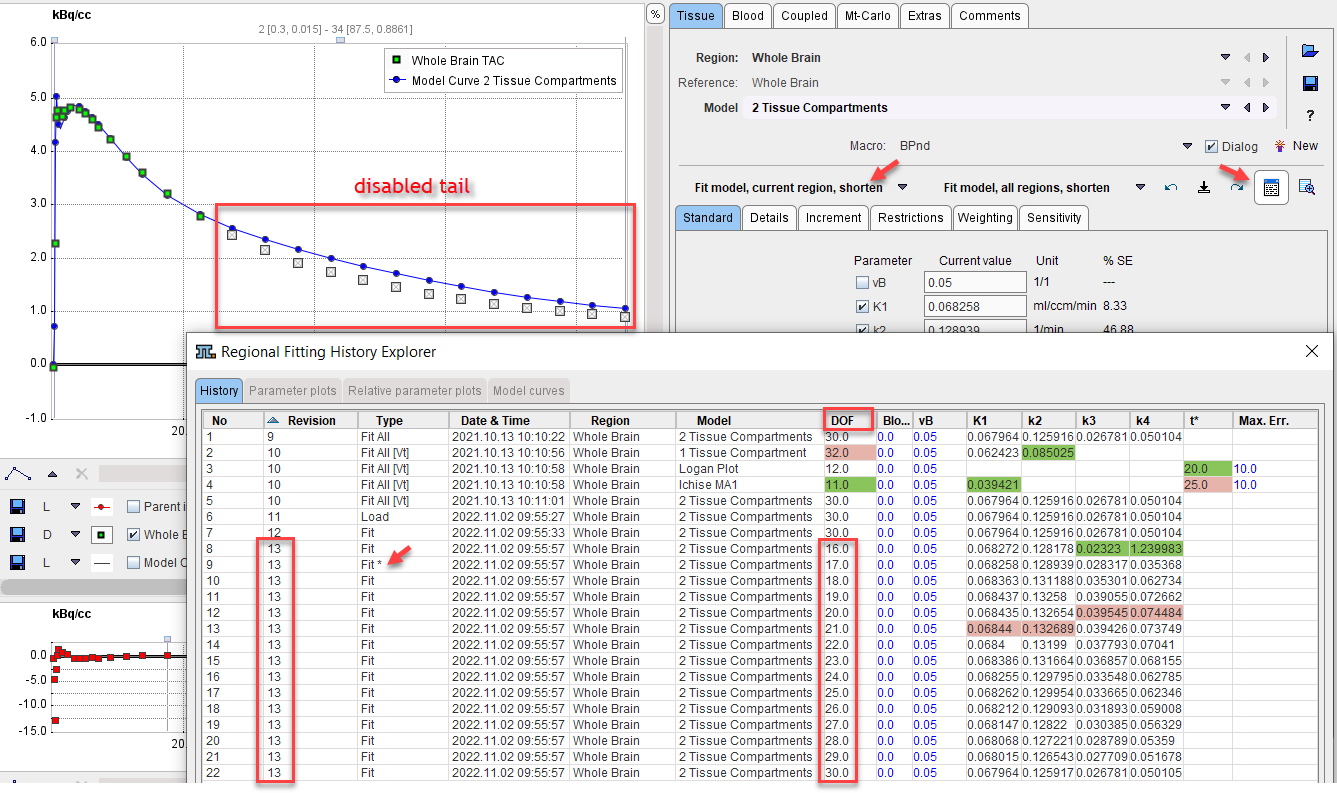Click the percent button beside the plot

click(x=655, y=14)
